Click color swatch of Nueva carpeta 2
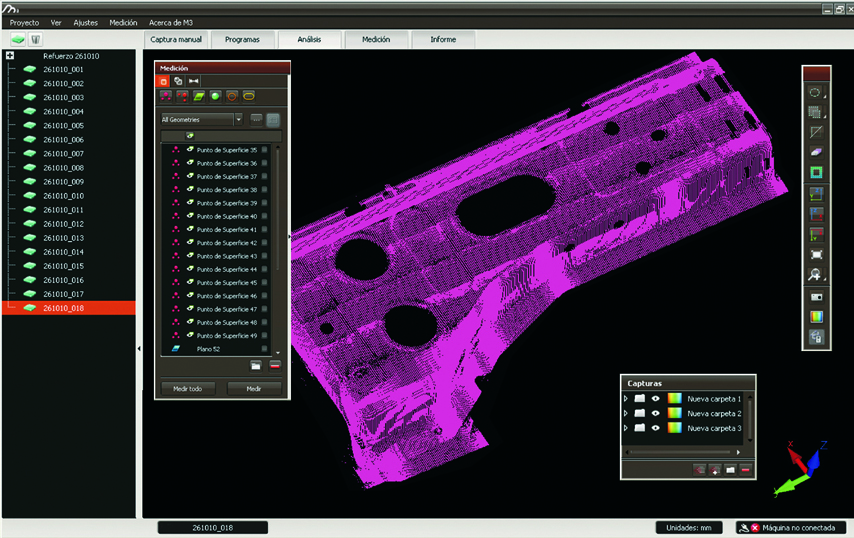Image resolution: width=854 pixels, height=538 pixels. click(x=674, y=413)
